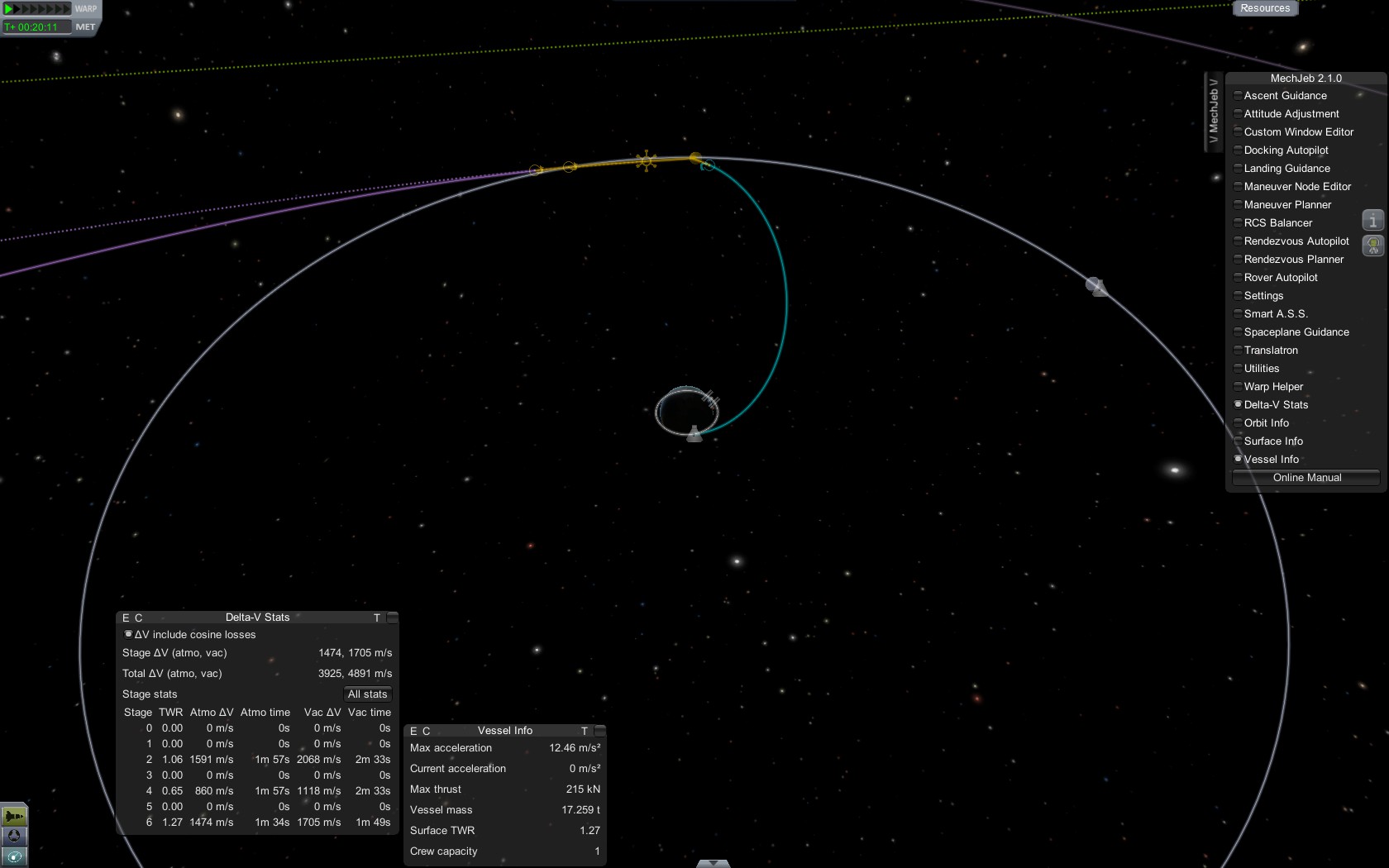Click the MechJeb 2.1.0 title bar

(x=1306, y=79)
